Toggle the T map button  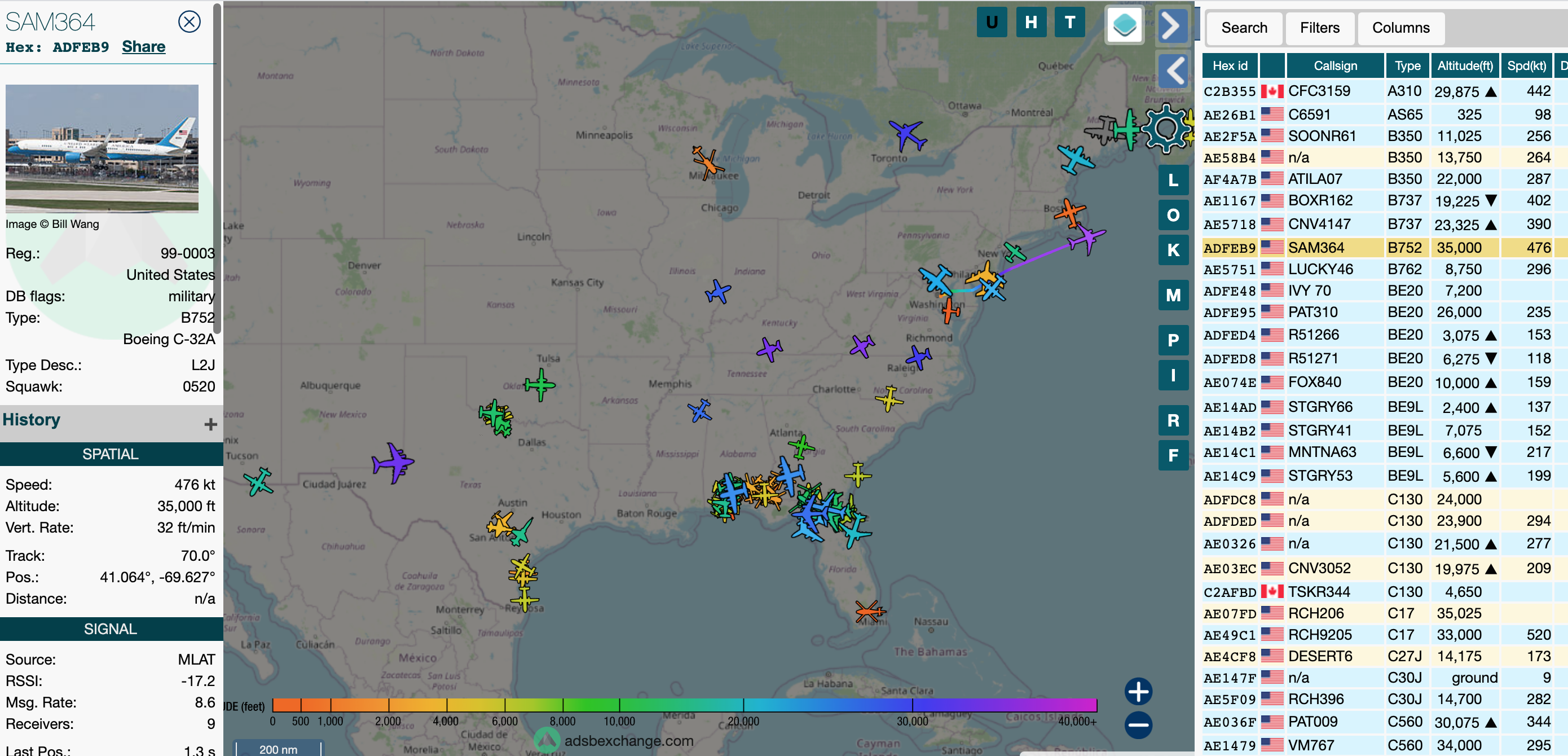pos(1069,23)
